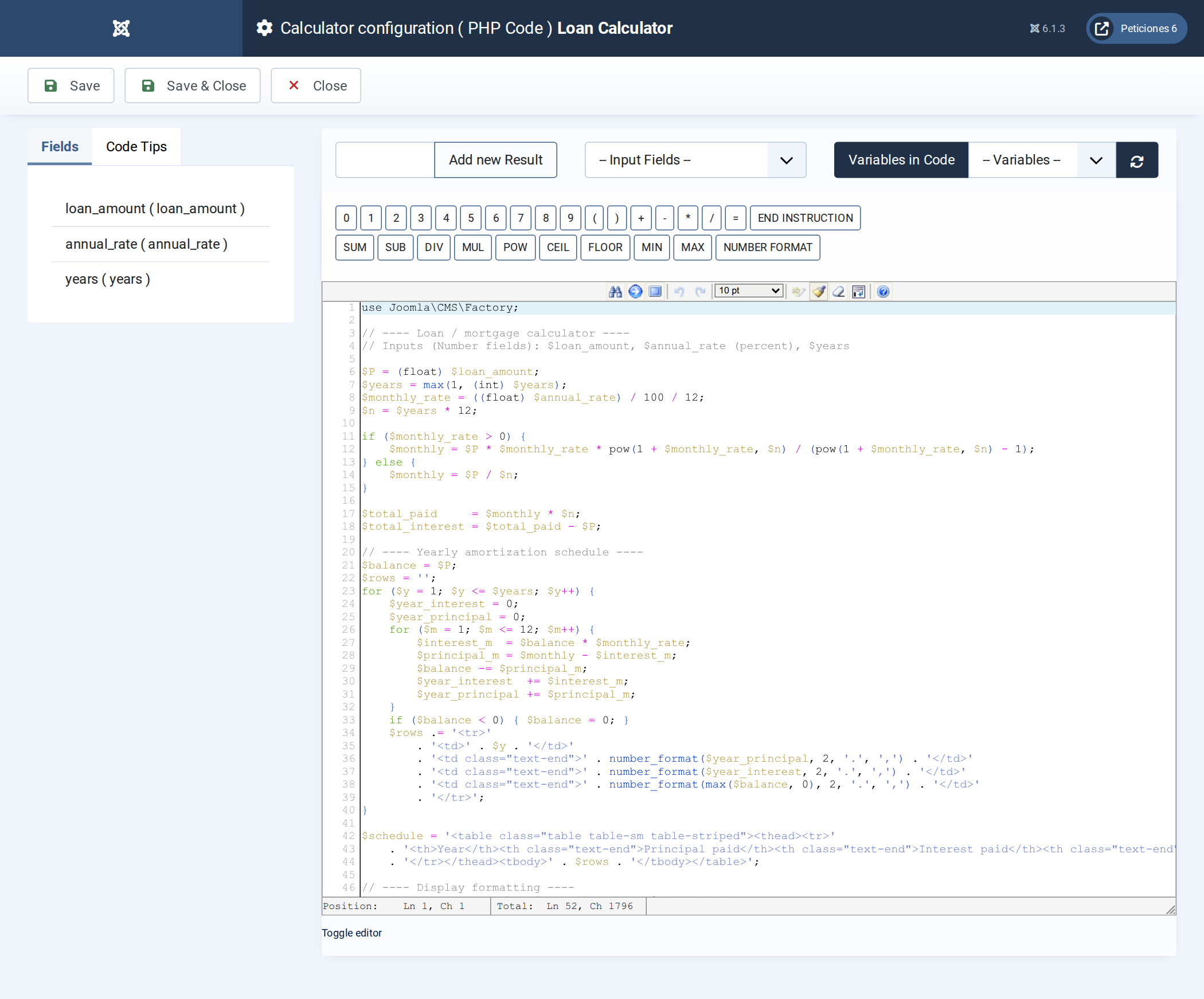Click the ab autocomplete icon in editor
Viewport: 1204px width, 999px height.
[798, 291]
